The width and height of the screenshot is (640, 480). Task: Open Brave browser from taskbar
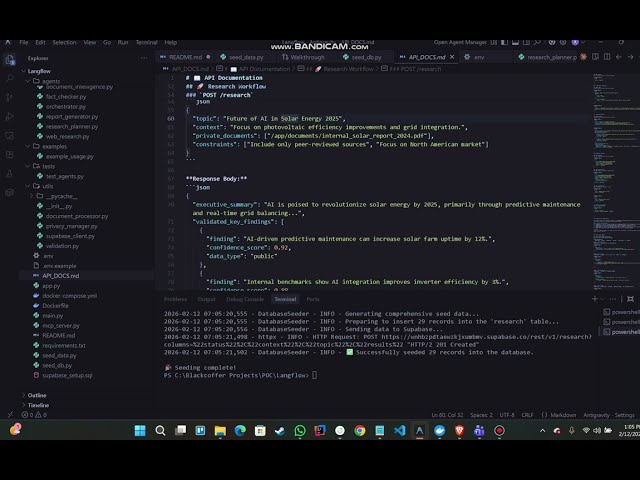click(x=460, y=431)
